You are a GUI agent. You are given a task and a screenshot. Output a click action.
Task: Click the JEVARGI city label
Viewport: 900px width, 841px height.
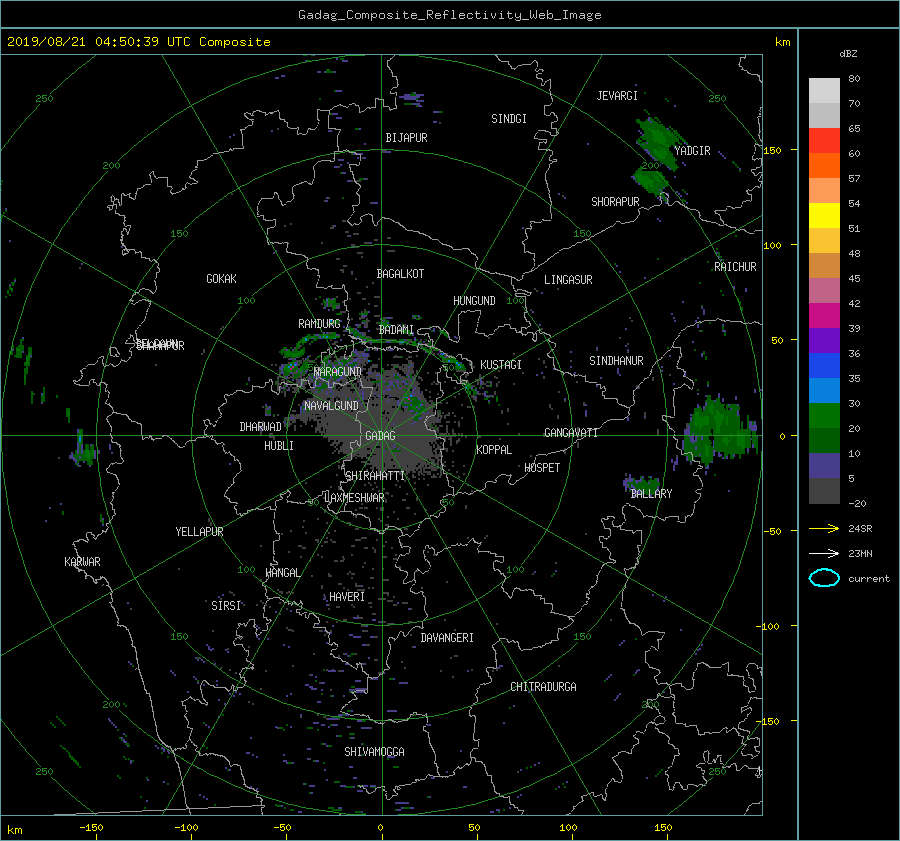click(617, 96)
